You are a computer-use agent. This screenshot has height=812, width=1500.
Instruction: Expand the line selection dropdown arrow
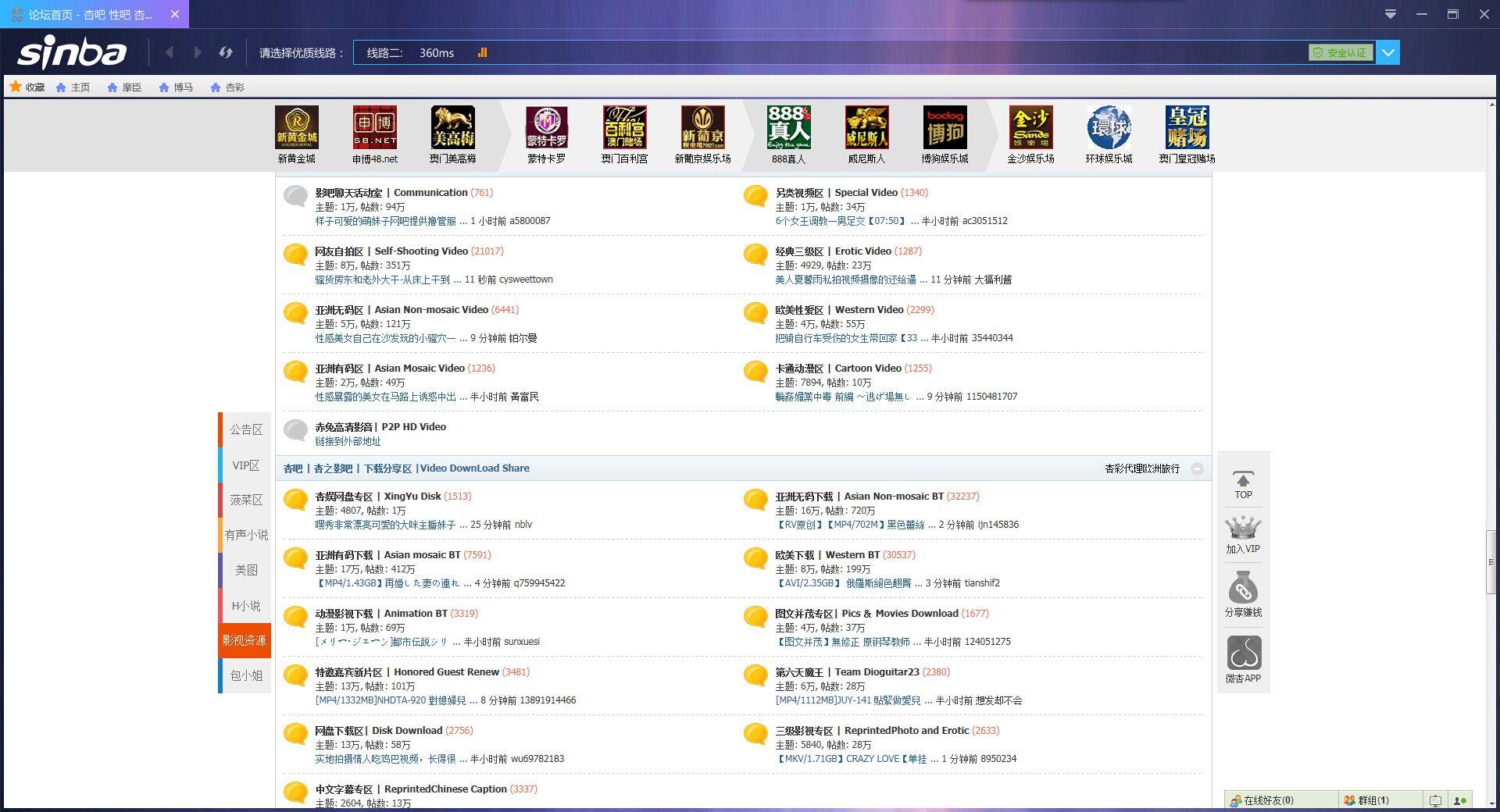pyautogui.click(x=1388, y=52)
